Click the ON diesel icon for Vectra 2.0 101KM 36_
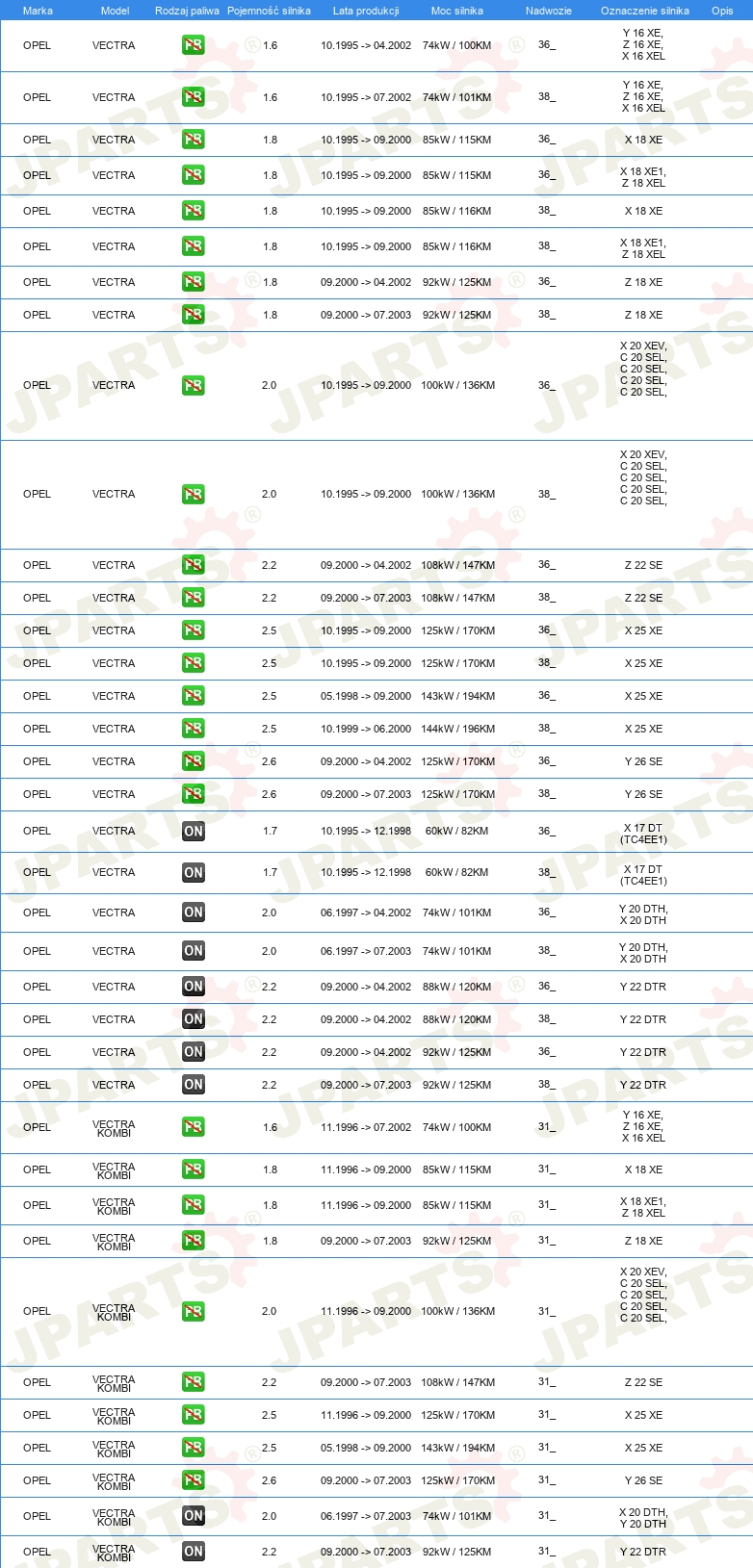 click(194, 913)
